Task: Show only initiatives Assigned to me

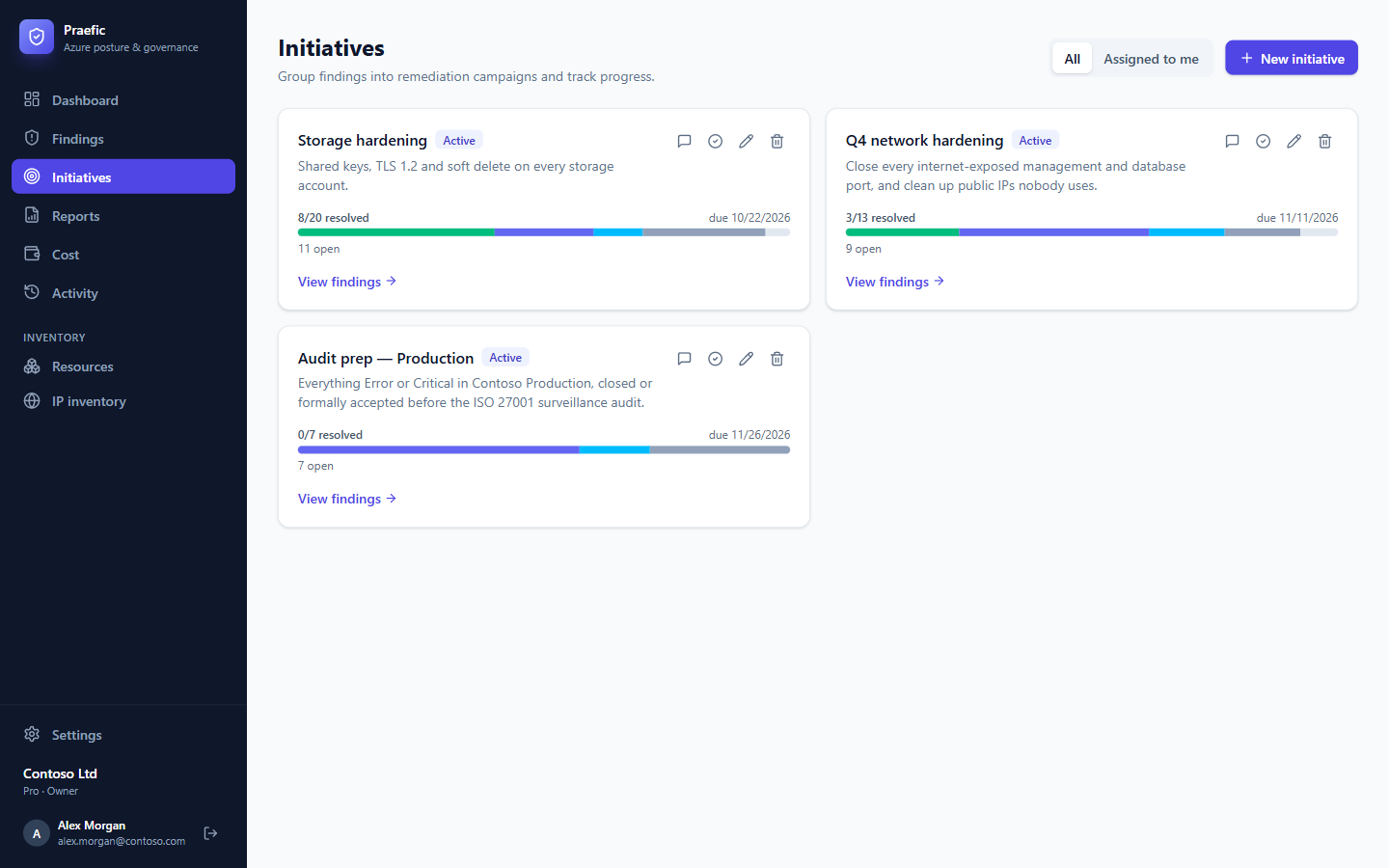Action: (x=1152, y=59)
